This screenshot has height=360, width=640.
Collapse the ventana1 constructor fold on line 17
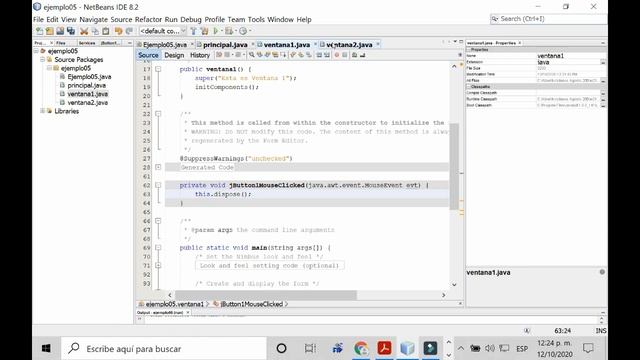[158, 69]
